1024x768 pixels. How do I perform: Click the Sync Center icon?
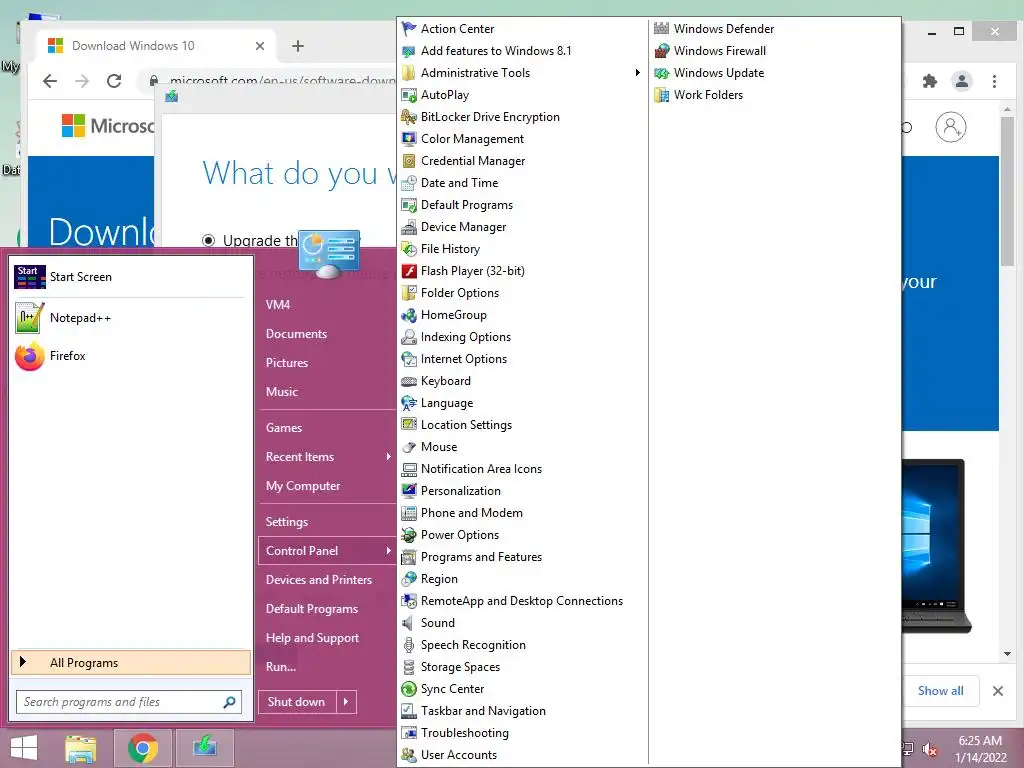[x=409, y=689]
